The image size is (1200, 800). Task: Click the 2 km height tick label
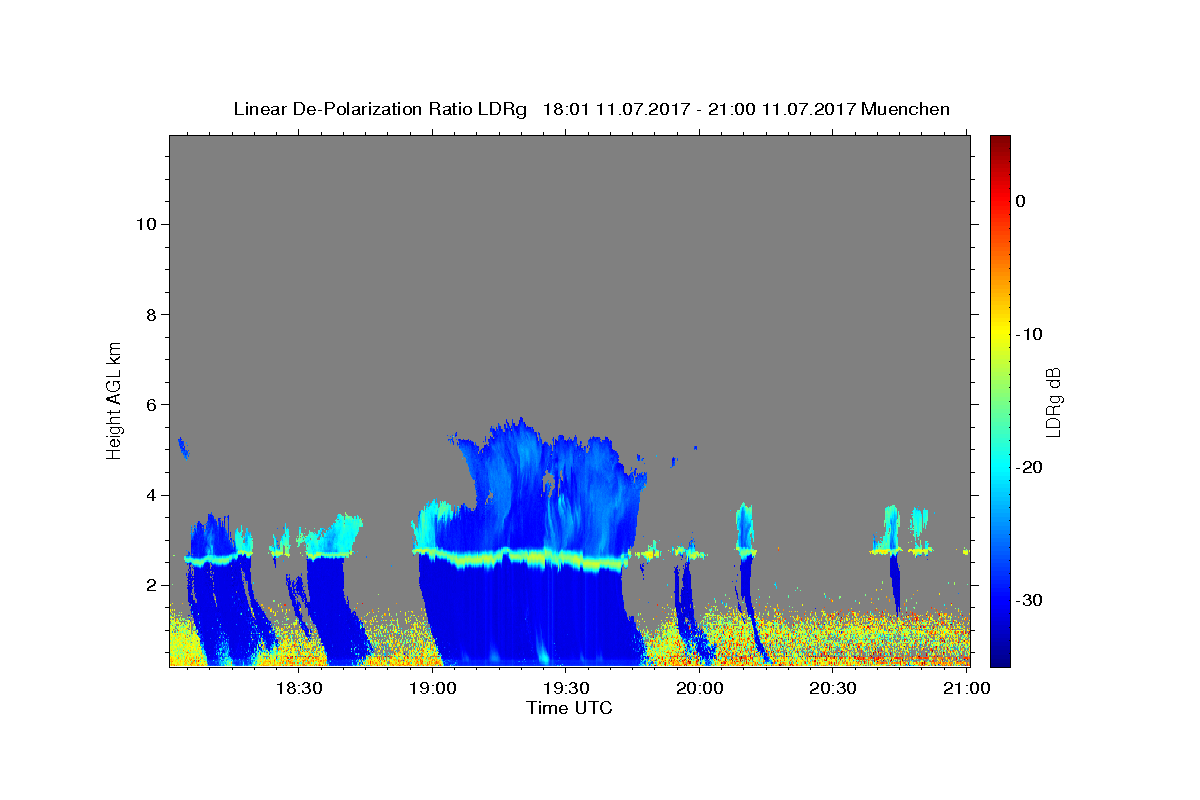pyautogui.click(x=150, y=585)
